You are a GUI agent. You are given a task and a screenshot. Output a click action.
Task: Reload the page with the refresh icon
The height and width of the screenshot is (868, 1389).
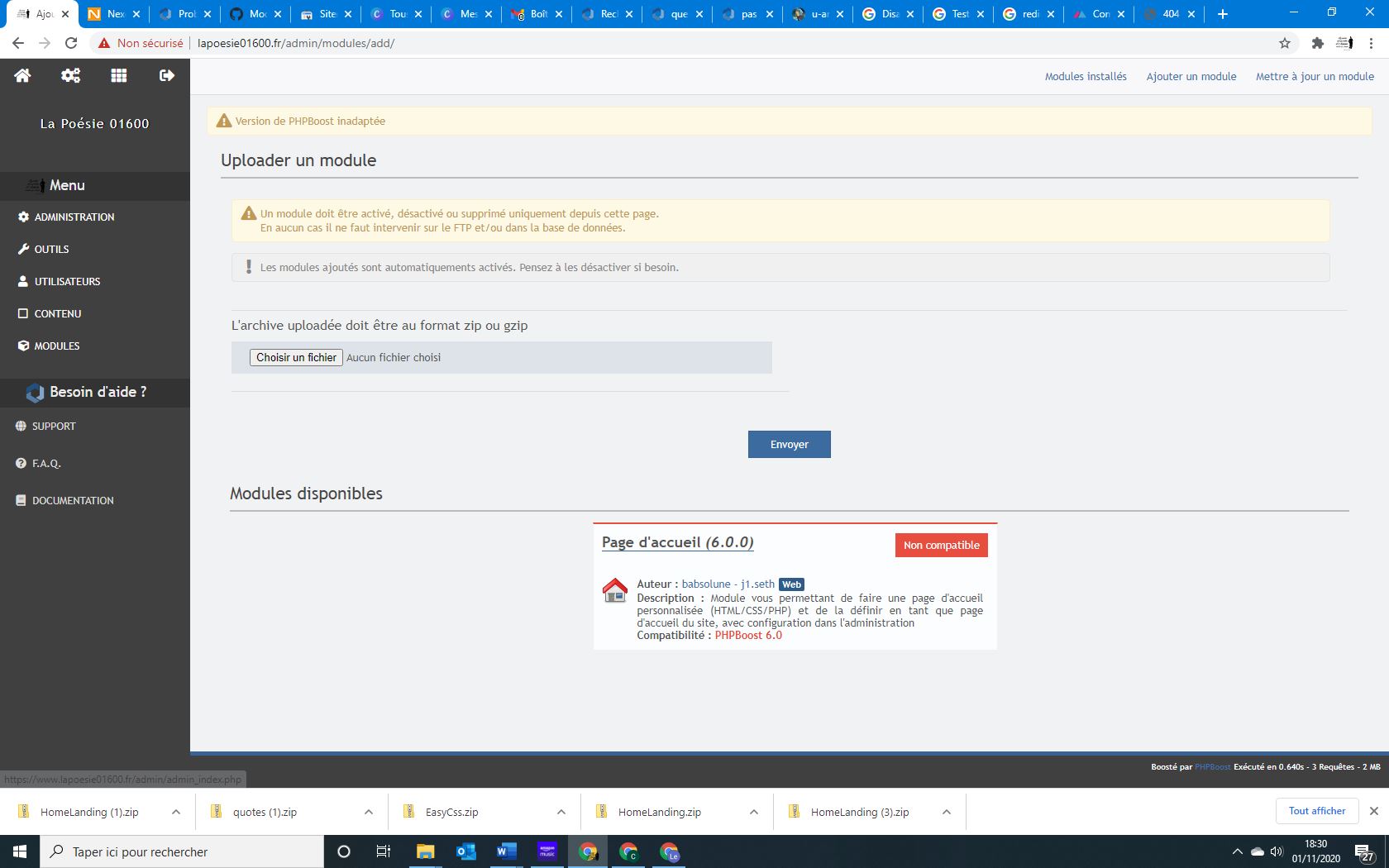71,43
